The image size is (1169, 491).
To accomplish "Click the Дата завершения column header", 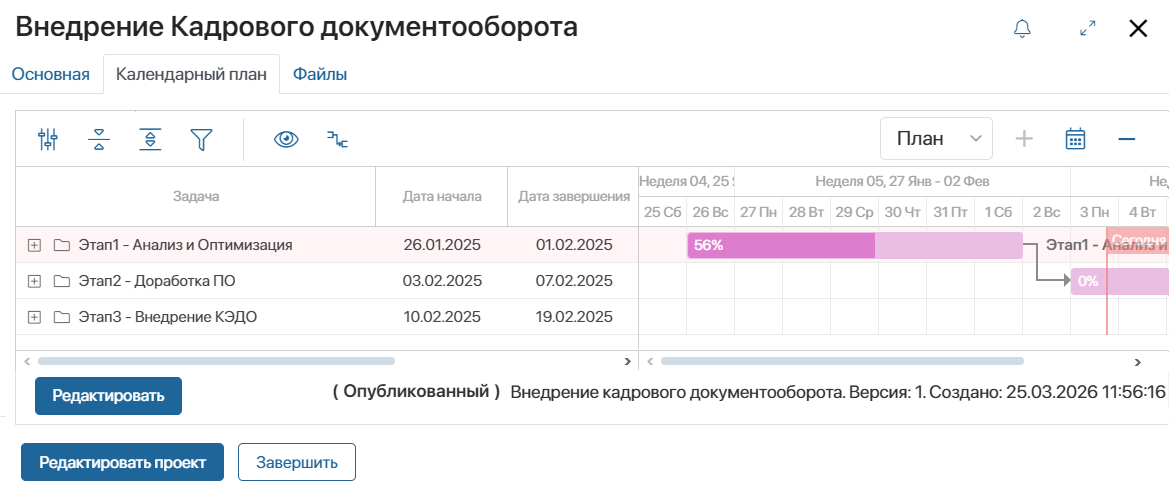I will pyautogui.click(x=574, y=197).
